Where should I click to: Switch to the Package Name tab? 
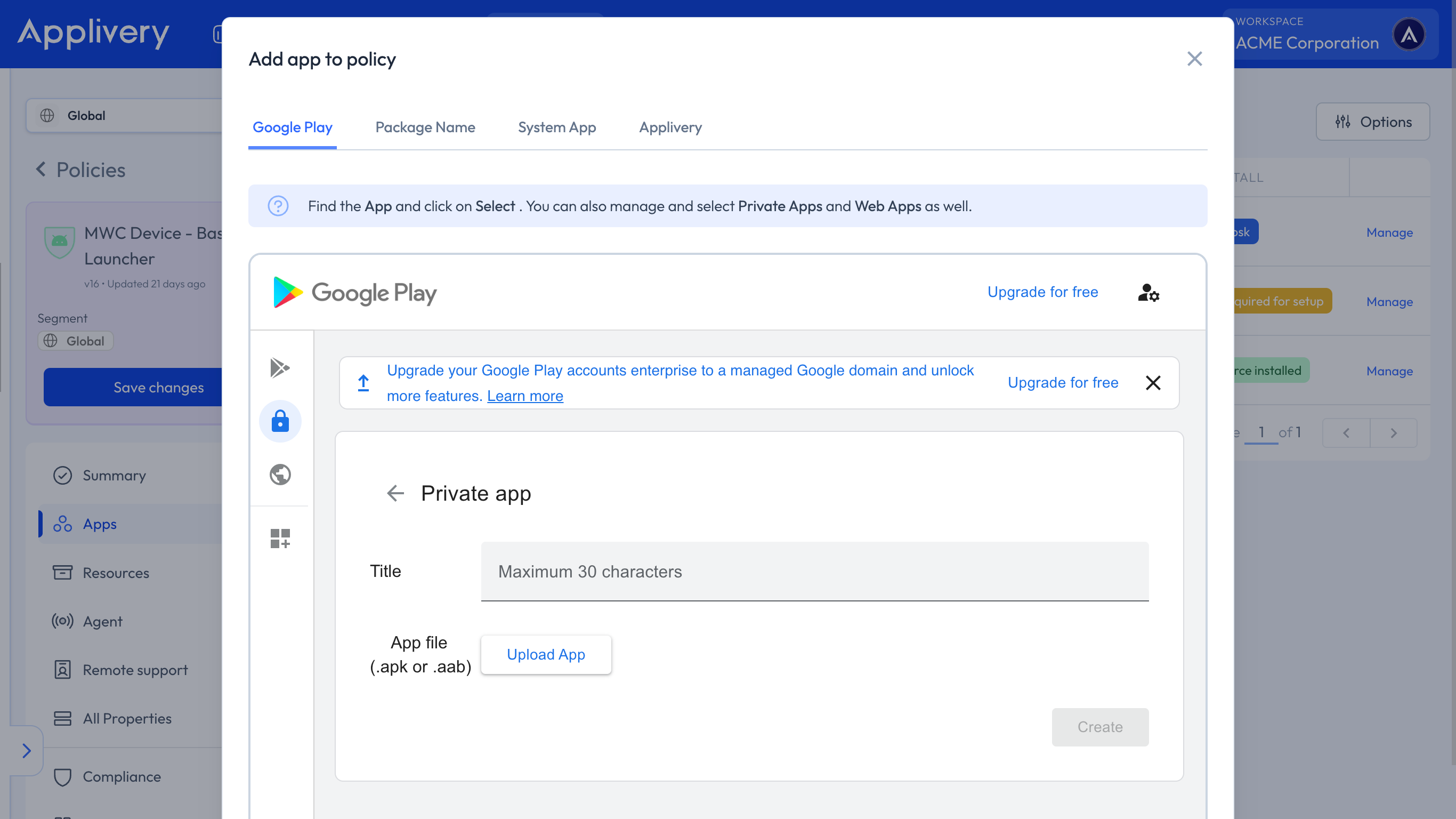[425, 127]
